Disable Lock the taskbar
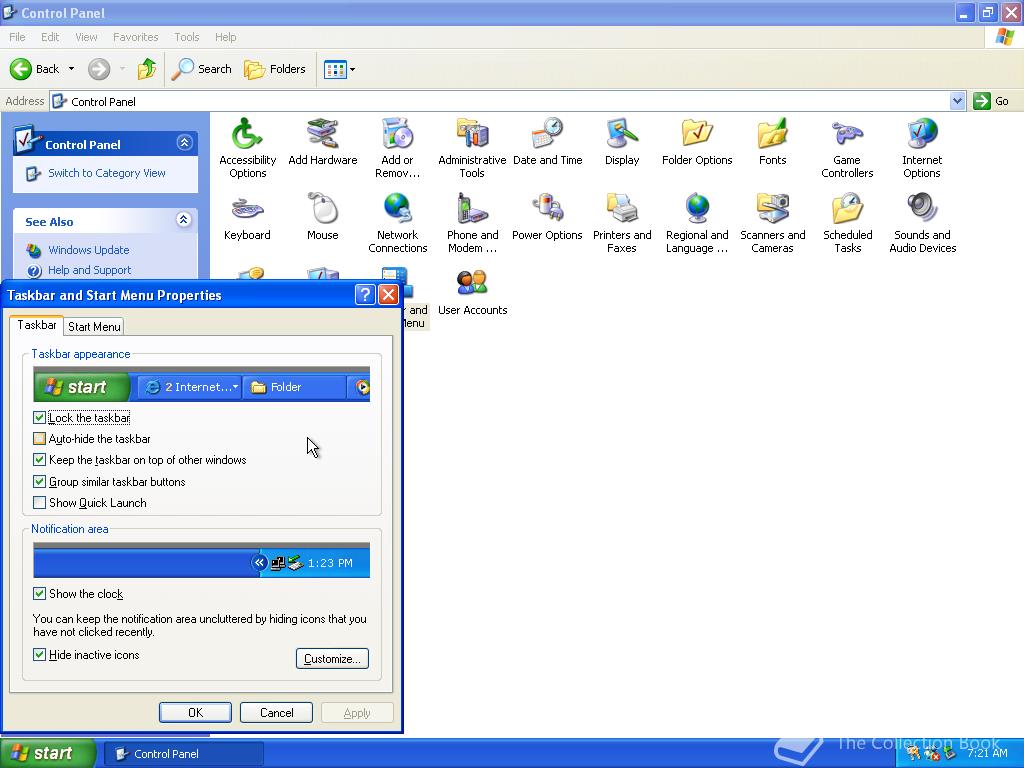 click(x=39, y=417)
